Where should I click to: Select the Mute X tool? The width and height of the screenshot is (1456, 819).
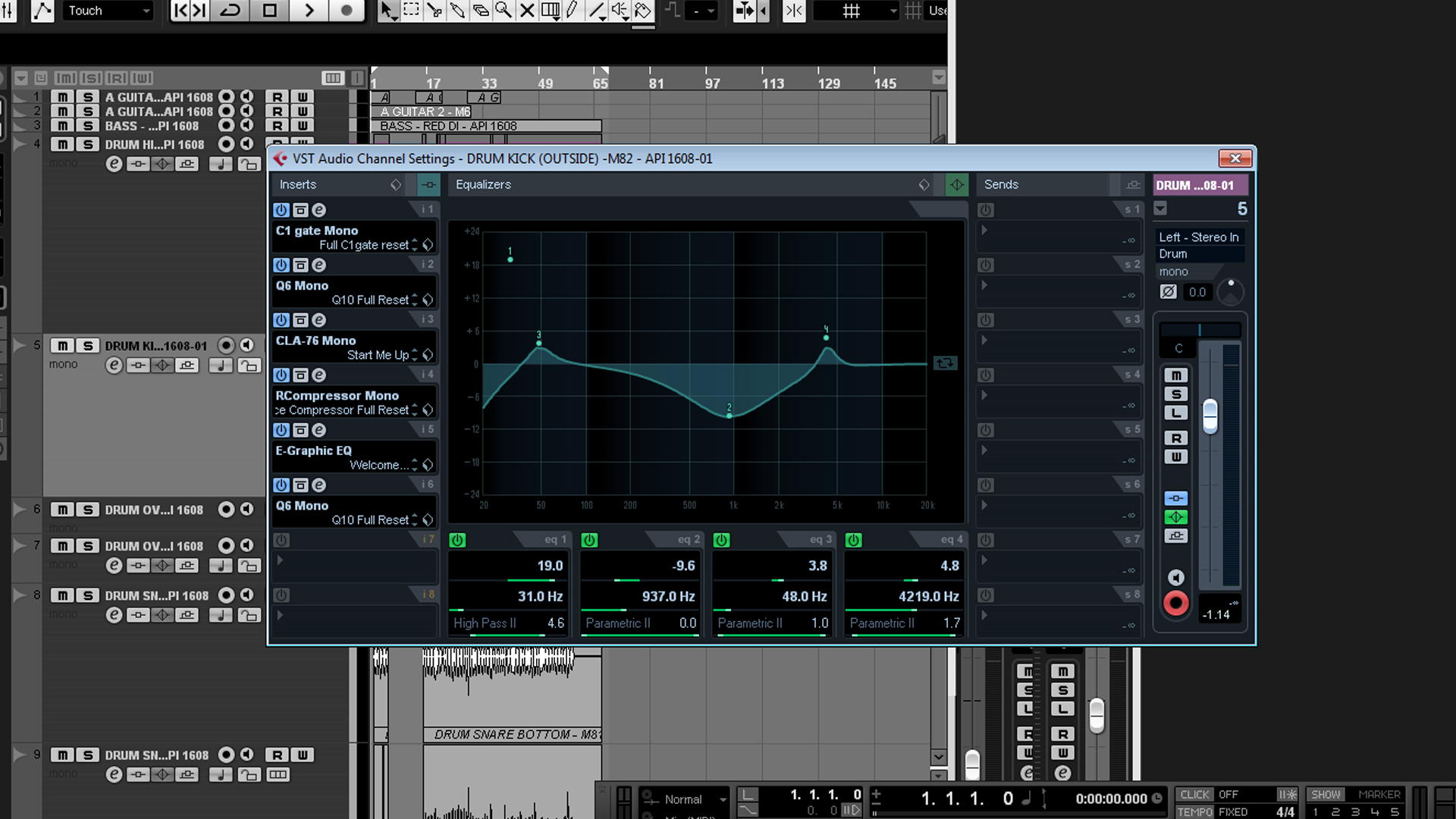coord(527,11)
